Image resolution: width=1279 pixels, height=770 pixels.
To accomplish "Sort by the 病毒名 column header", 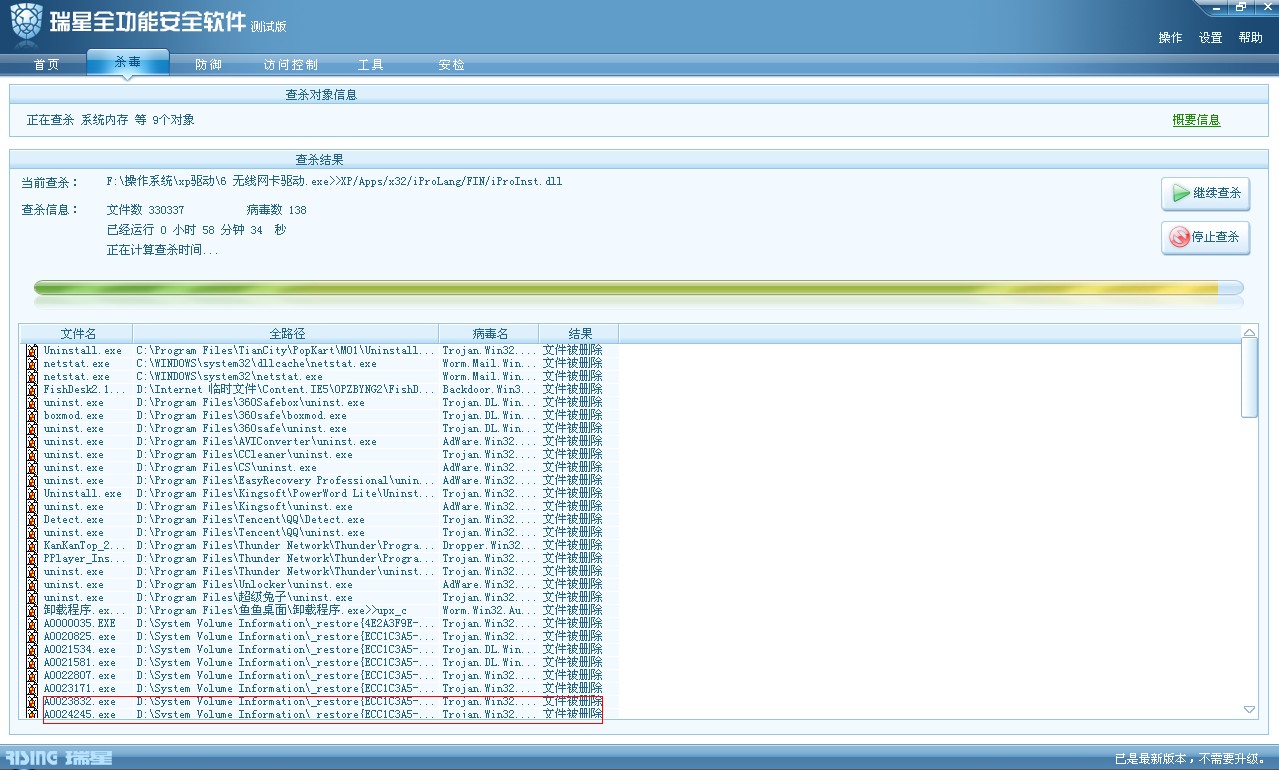I will coord(489,334).
